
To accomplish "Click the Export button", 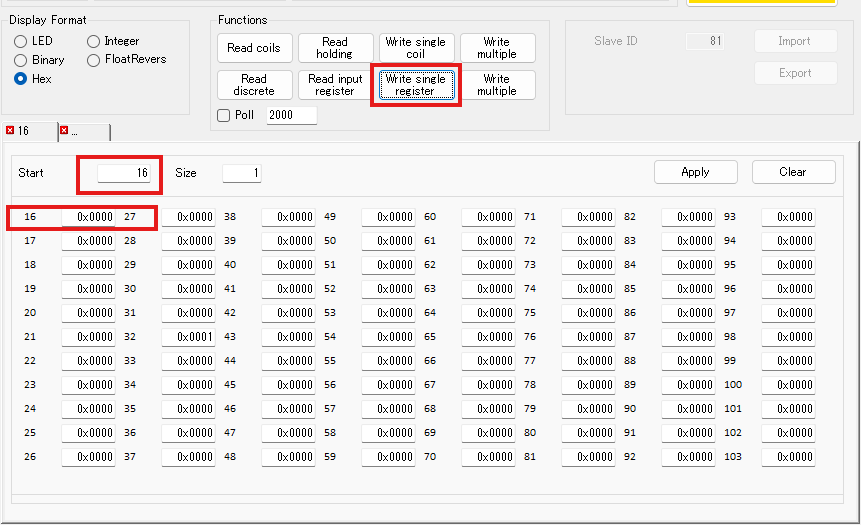I will (x=796, y=73).
